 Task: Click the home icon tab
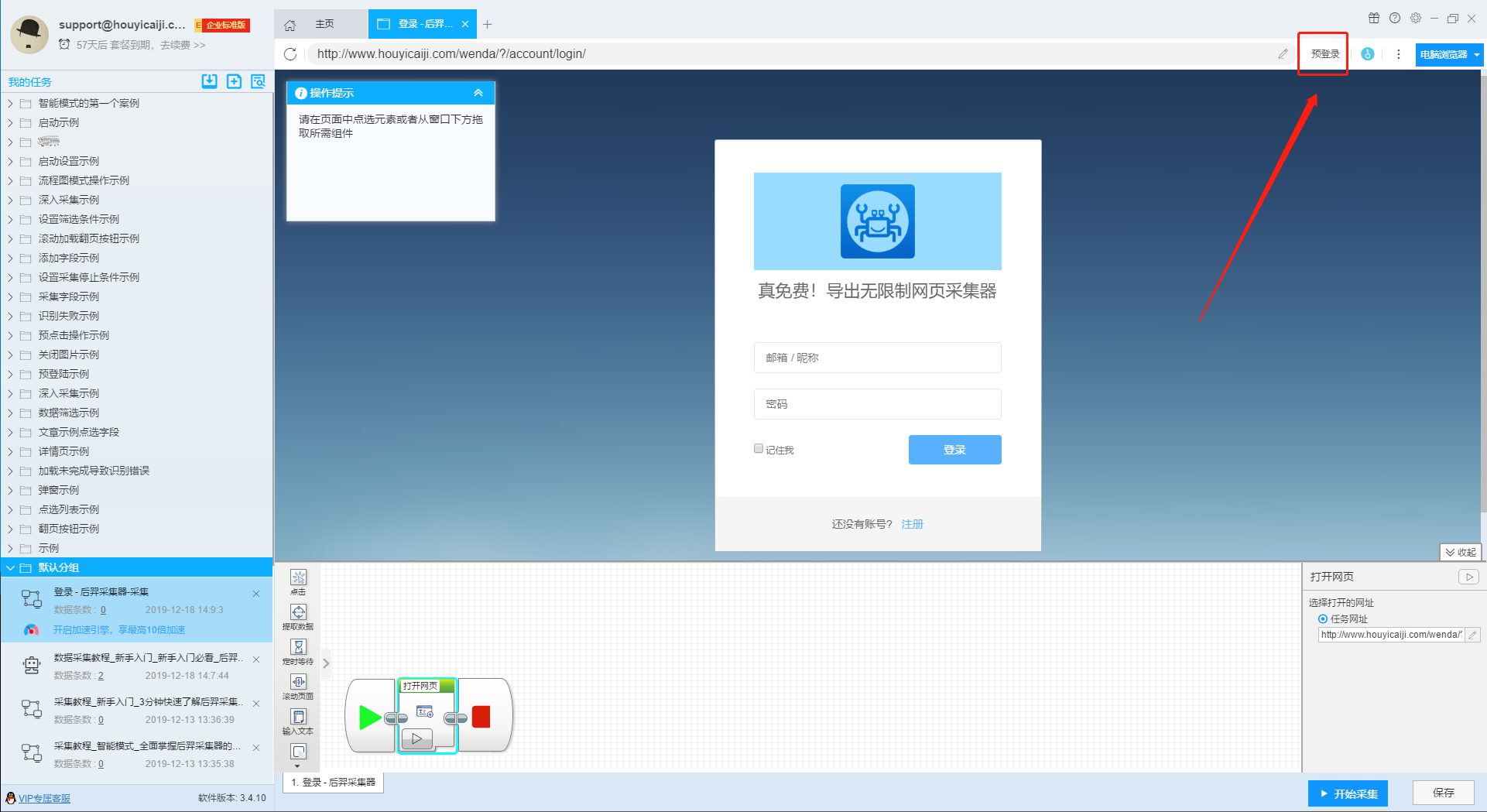[x=290, y=25]
